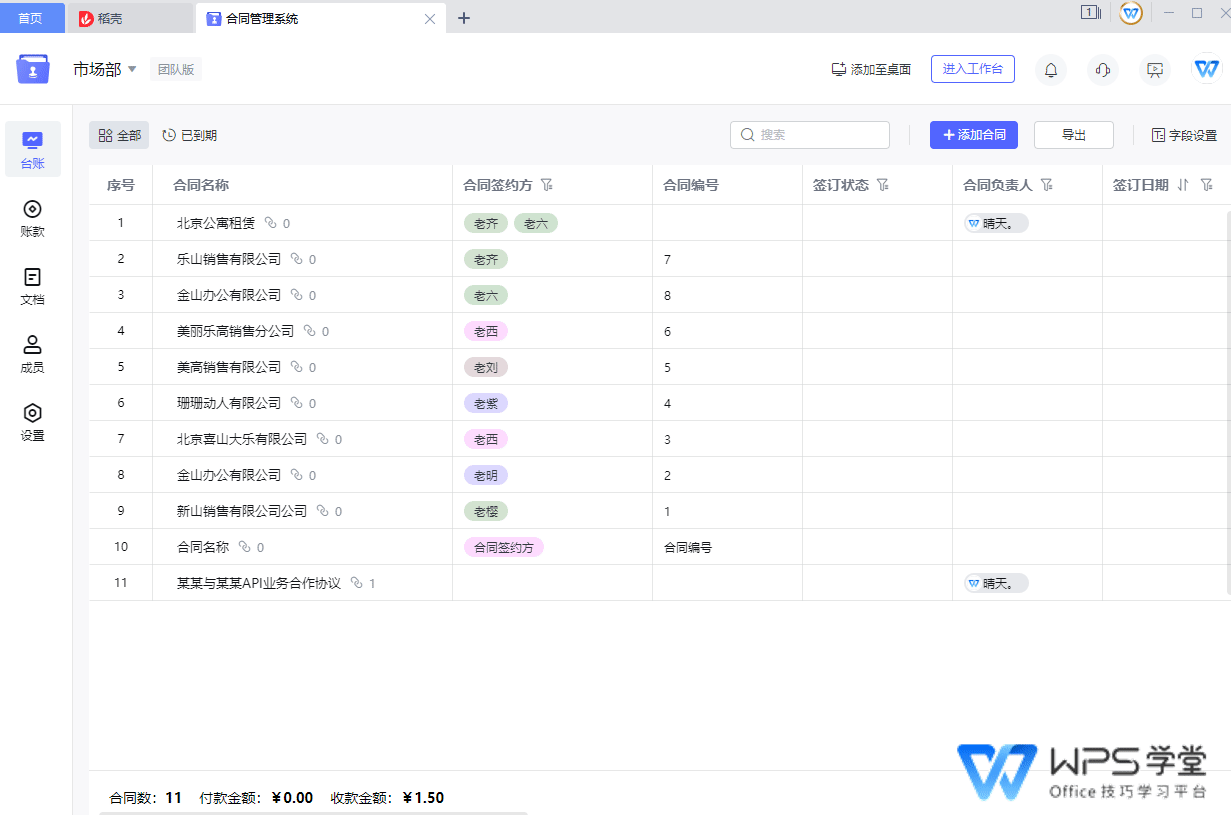Image resolution: width=1231 pixels, height=815 pixels.
Task: Filter by 签订状态 column filter icon
Action: (883, 185)
